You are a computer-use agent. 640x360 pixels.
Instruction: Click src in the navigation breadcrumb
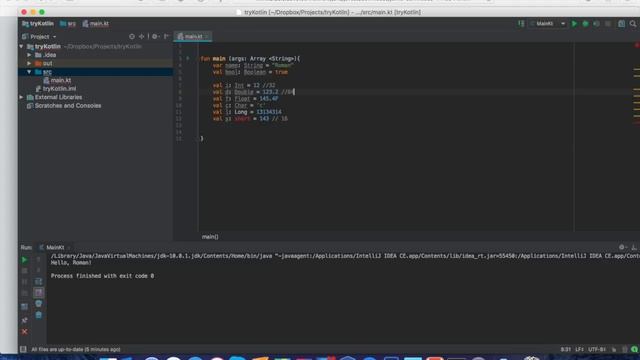[68, 24]
